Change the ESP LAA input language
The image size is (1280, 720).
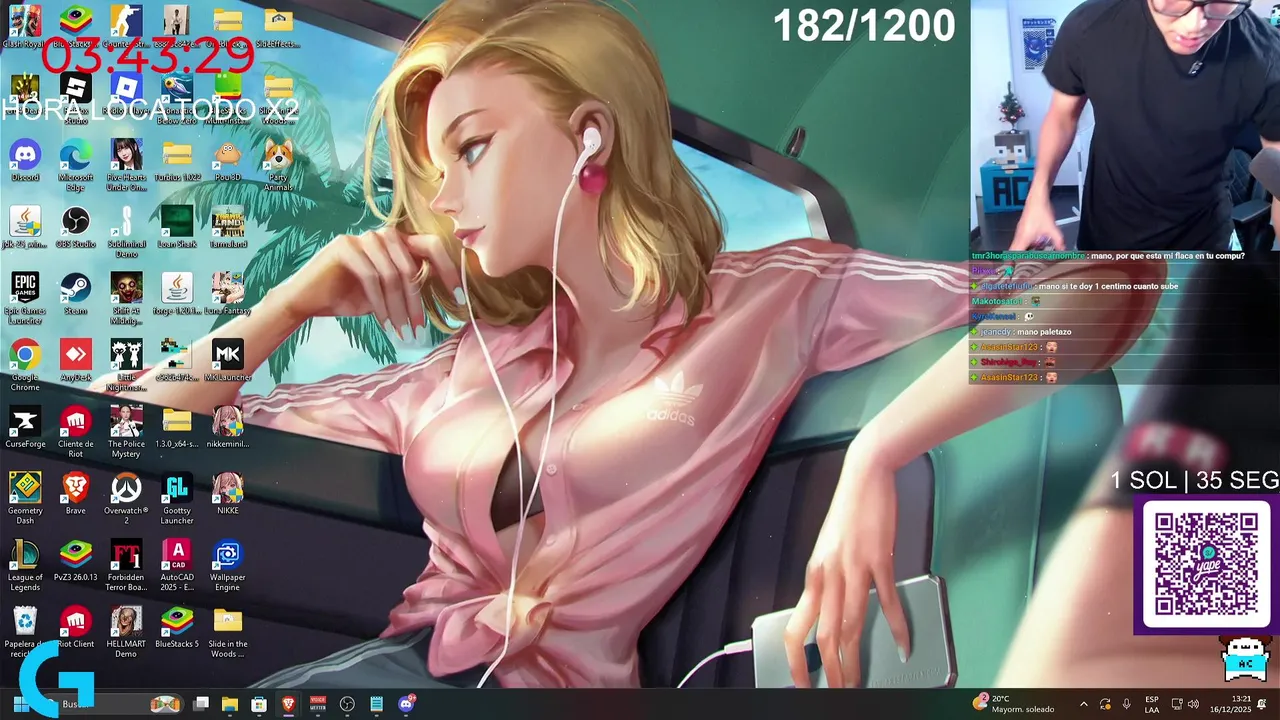pos(1152,704)
